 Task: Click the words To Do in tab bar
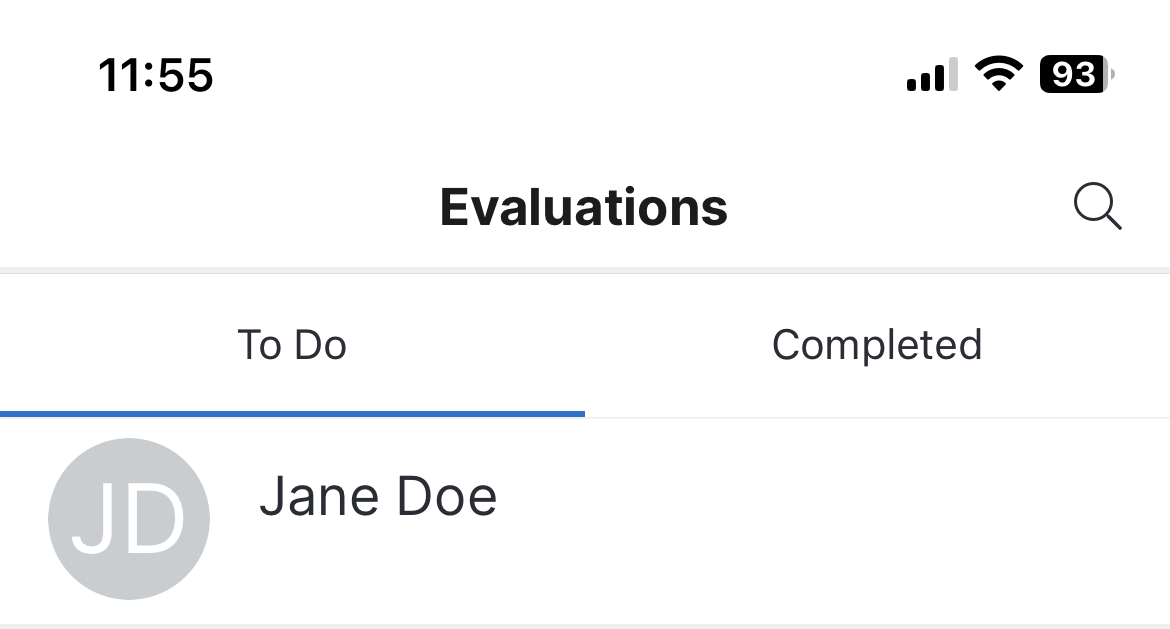point(292,345)
